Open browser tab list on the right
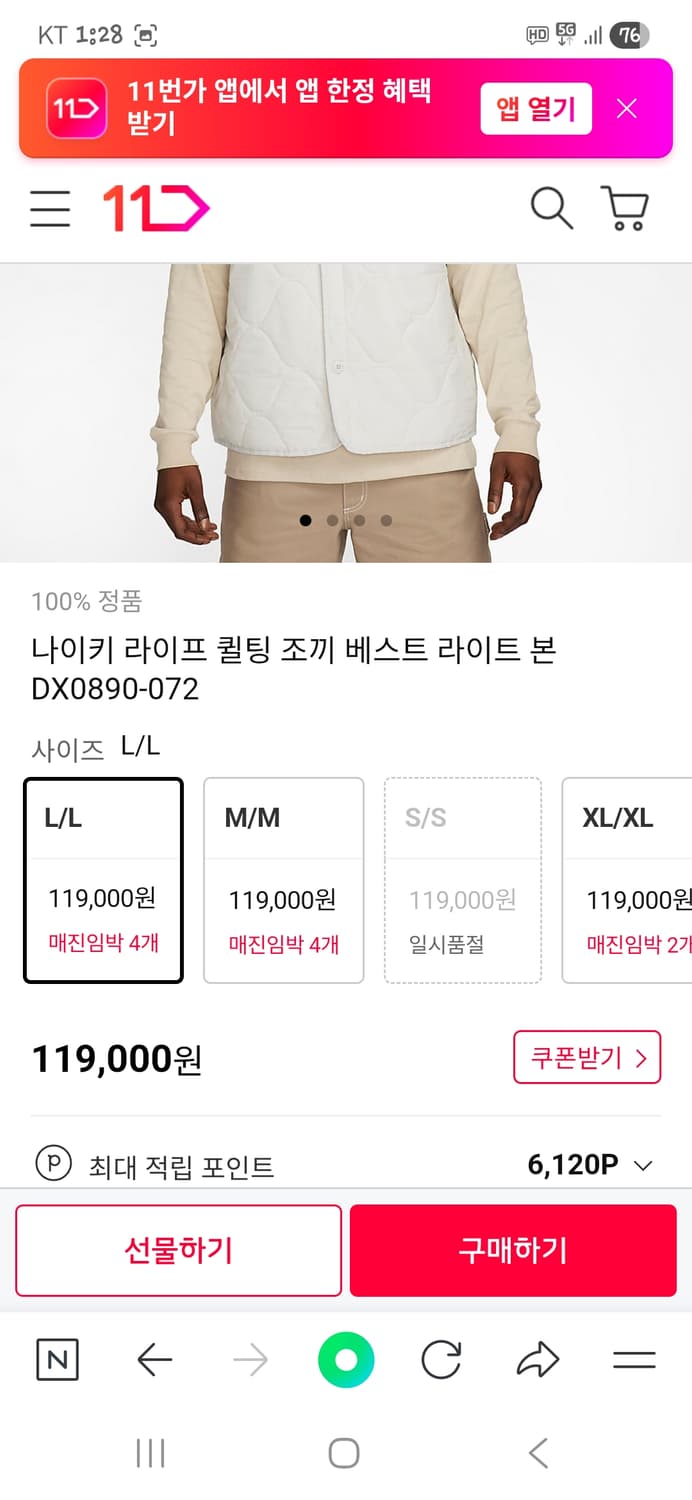 click(x=634, y=1359)
